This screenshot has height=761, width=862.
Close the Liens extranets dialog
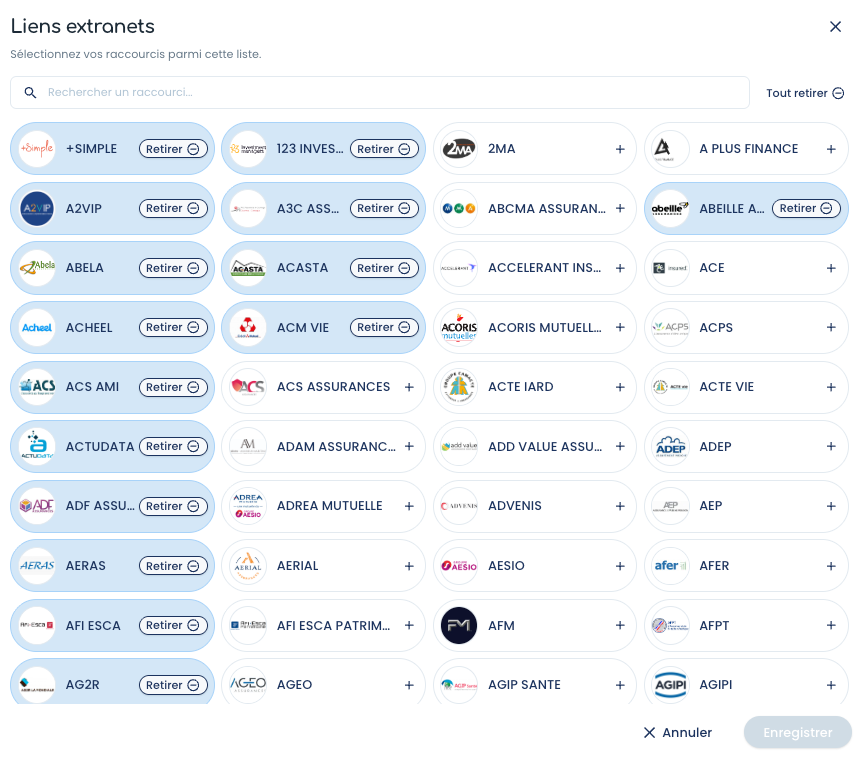(x=835, y=26)
